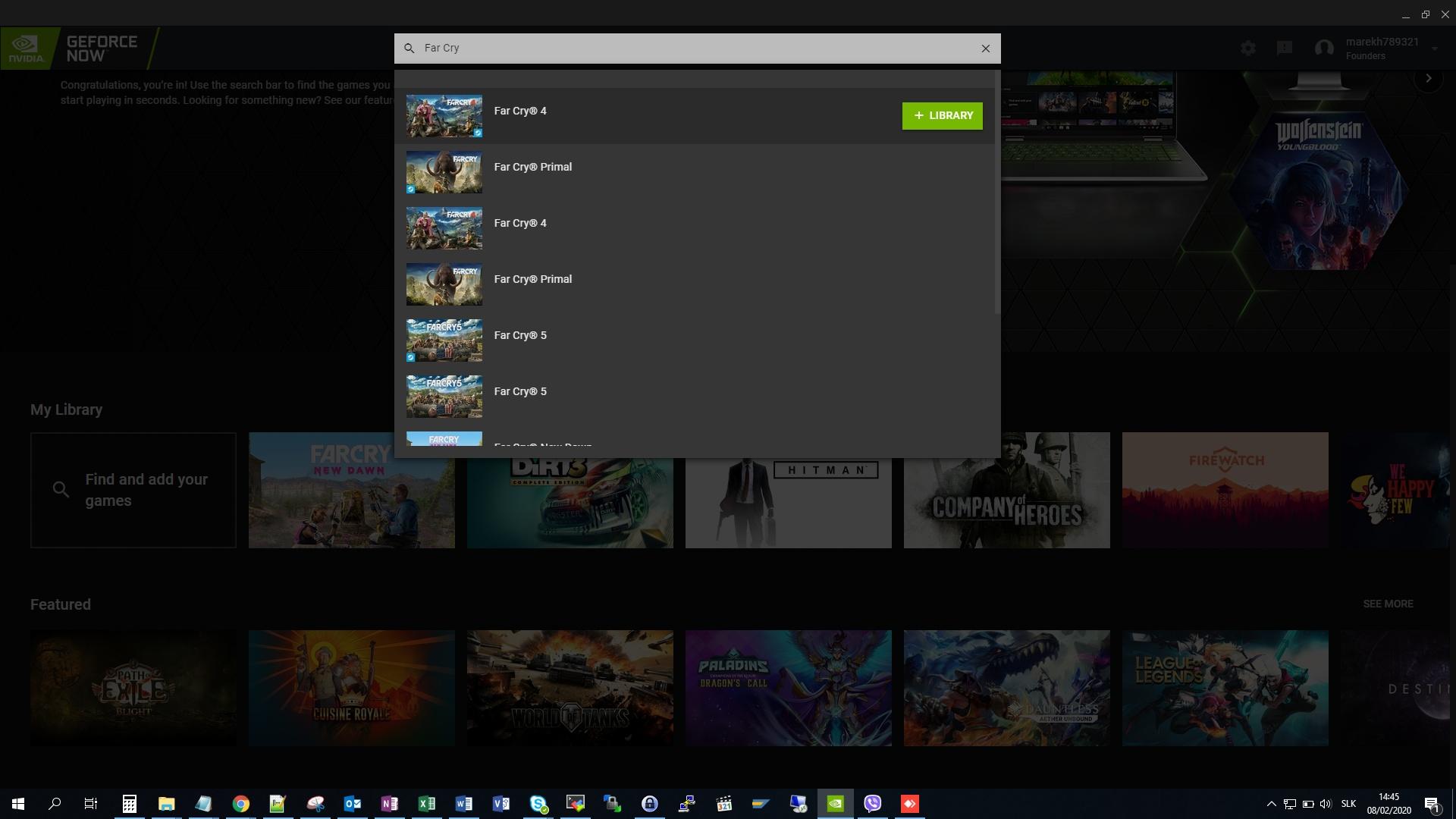Screen dimensions: 1456x819
Task: Open League of Legends featured tile
Action: 1225,688
